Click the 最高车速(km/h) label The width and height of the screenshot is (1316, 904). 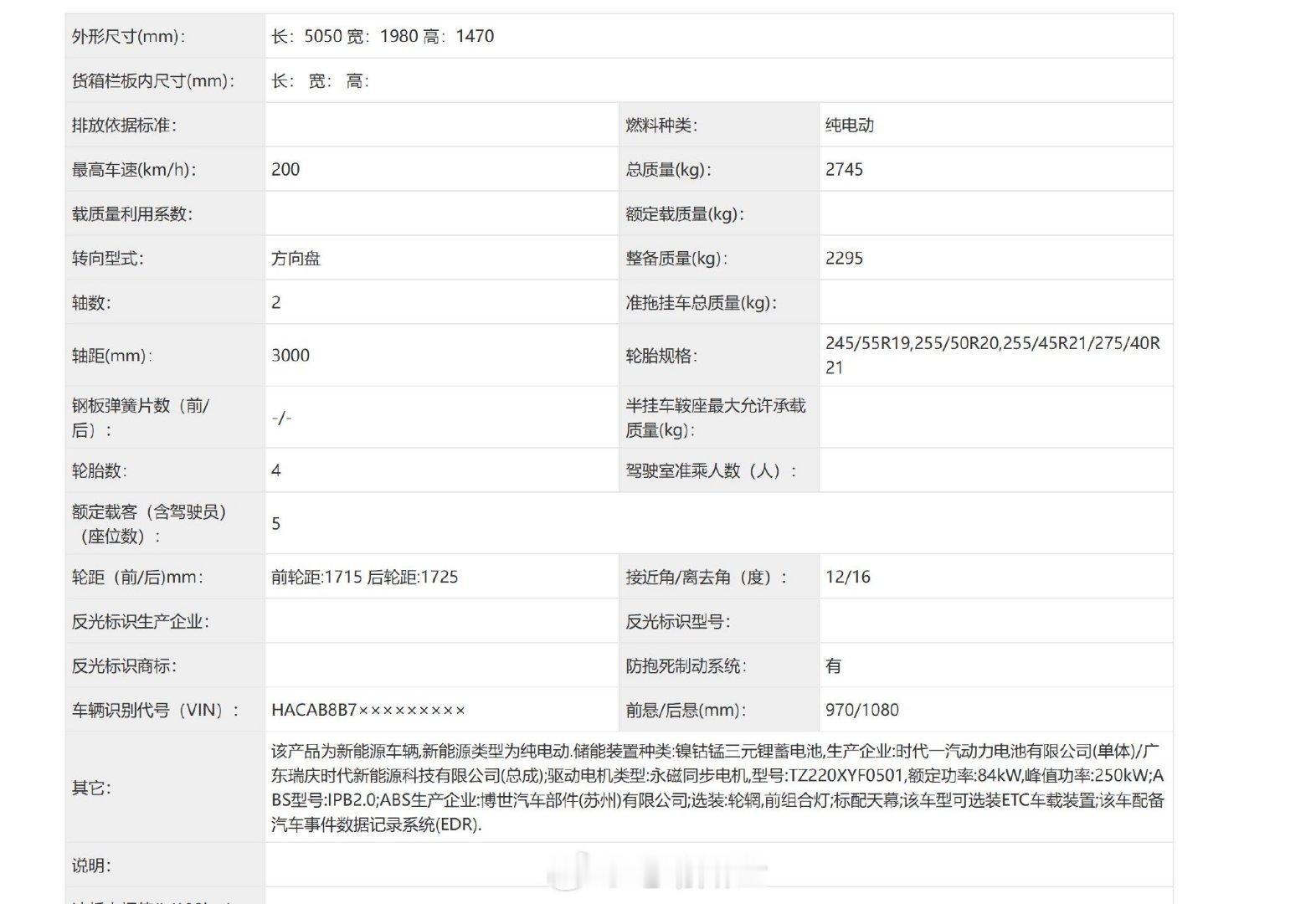click(x=134, y=169)
